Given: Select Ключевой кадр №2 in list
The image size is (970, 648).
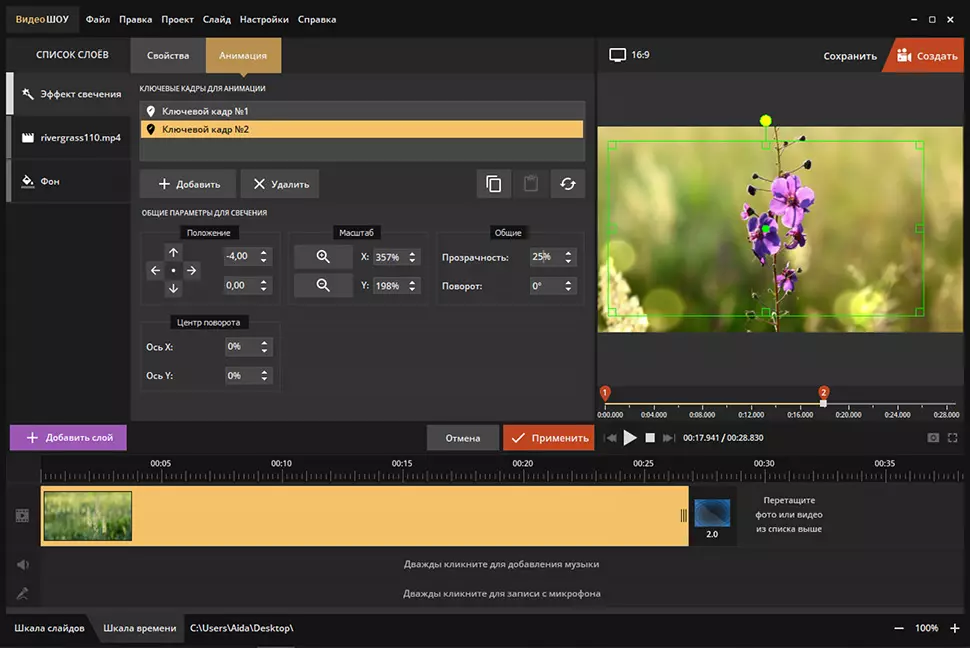Looking at the screenshot, I should pyautogui.click(x=362, y=129).
